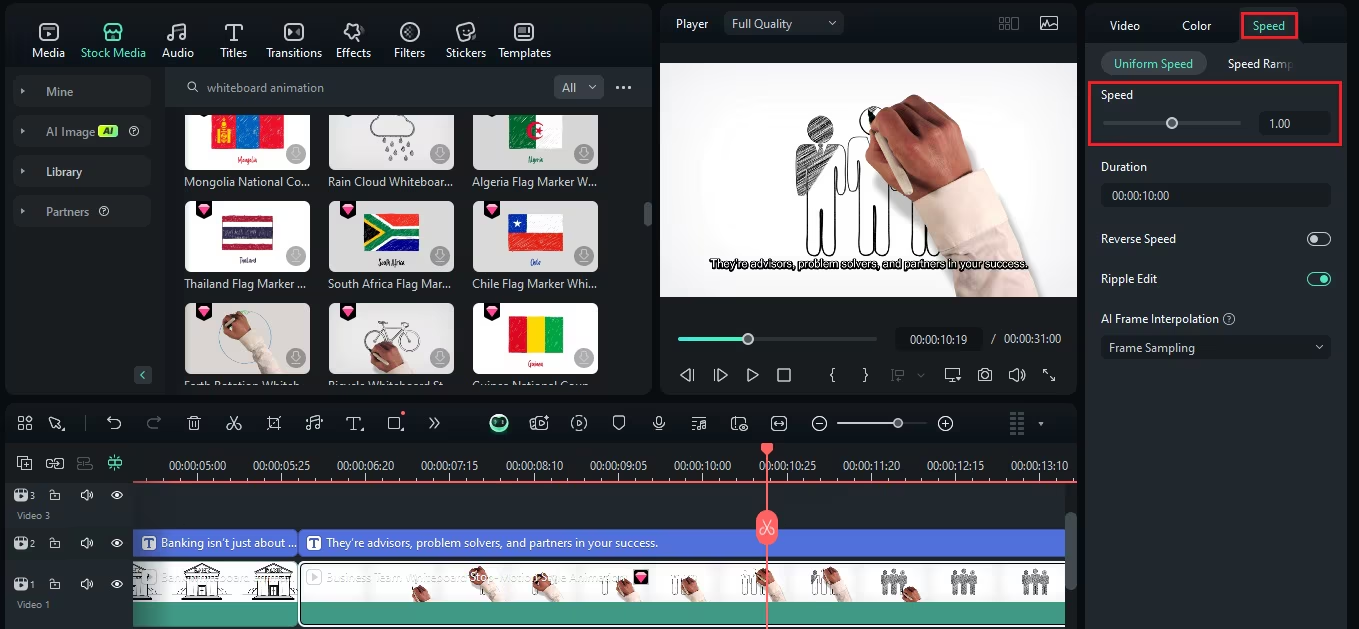This screenshot has width=1359, height=629.
Task: Open the Player quality dropdown
Action: [x=783, y=22]
